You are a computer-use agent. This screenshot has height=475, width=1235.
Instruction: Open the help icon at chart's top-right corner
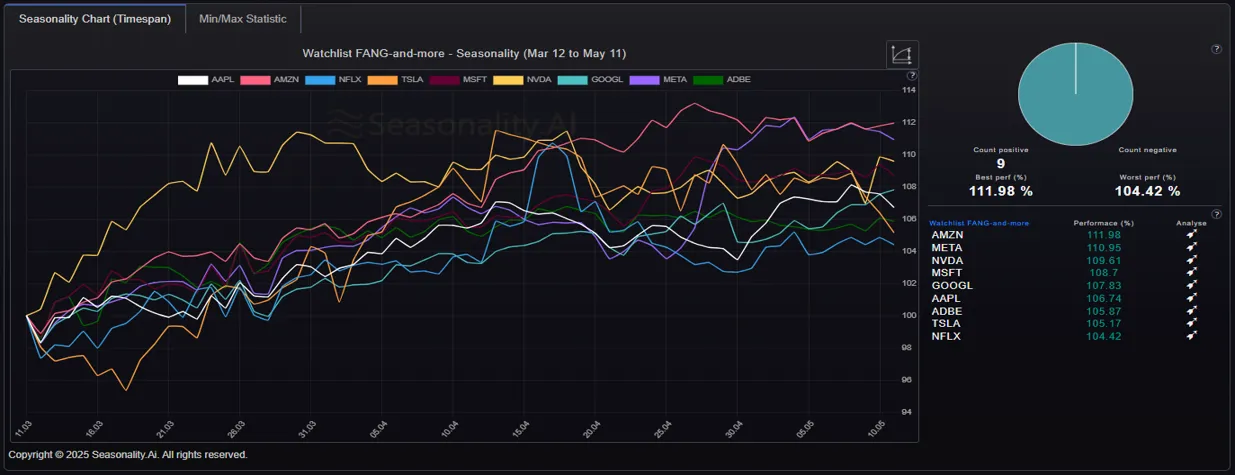coord(911,76)
